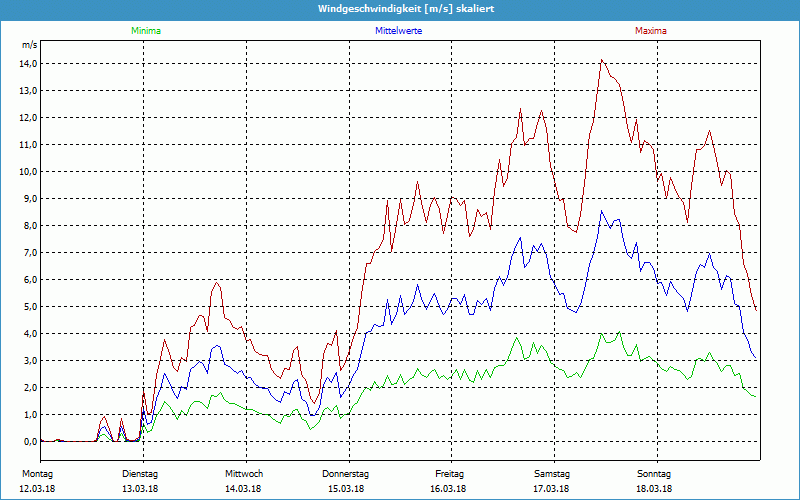Click the red Maxima peak above 14,0
The height and width of the screenshot is (500, 800).
click(602, 60)
